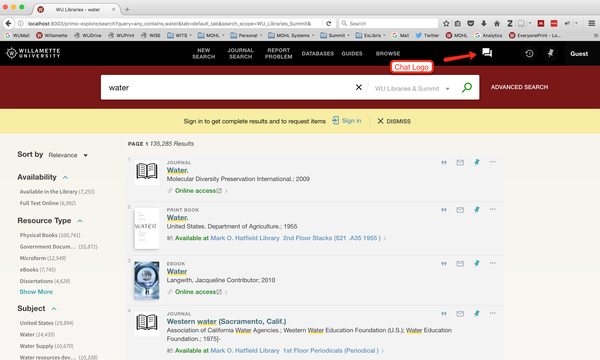Open Western water (Sacramento, Calif.) title
The image size is (600, 360).
[x=226, y=321]
